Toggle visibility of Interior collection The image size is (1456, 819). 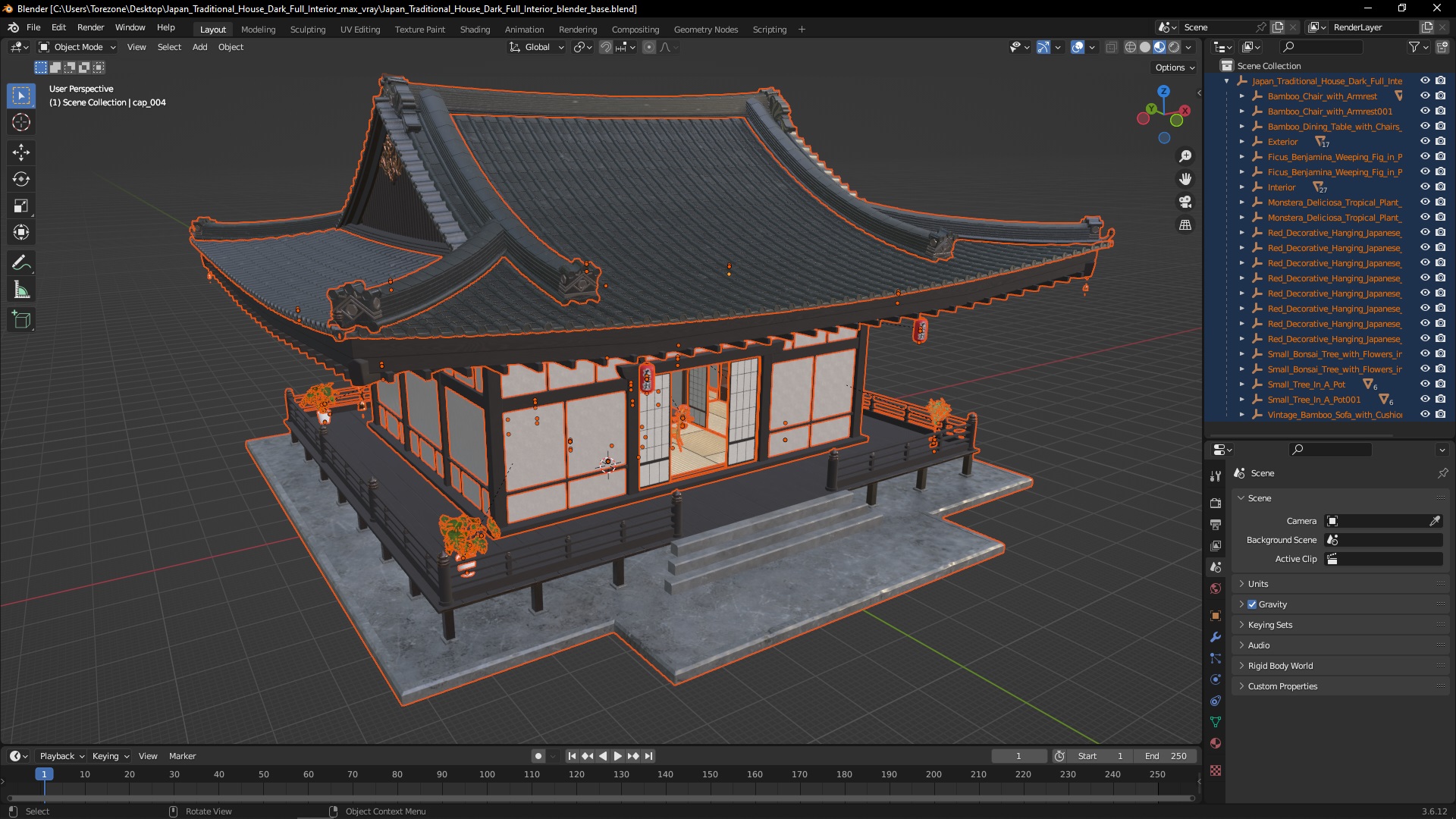(1425, 187)
